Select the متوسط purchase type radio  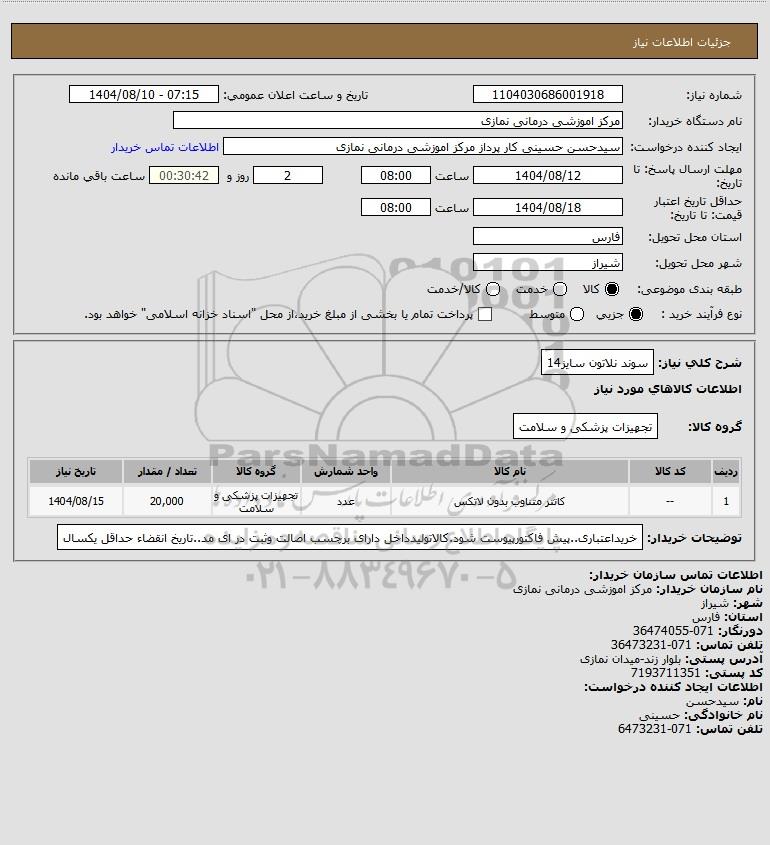(577, 314)
